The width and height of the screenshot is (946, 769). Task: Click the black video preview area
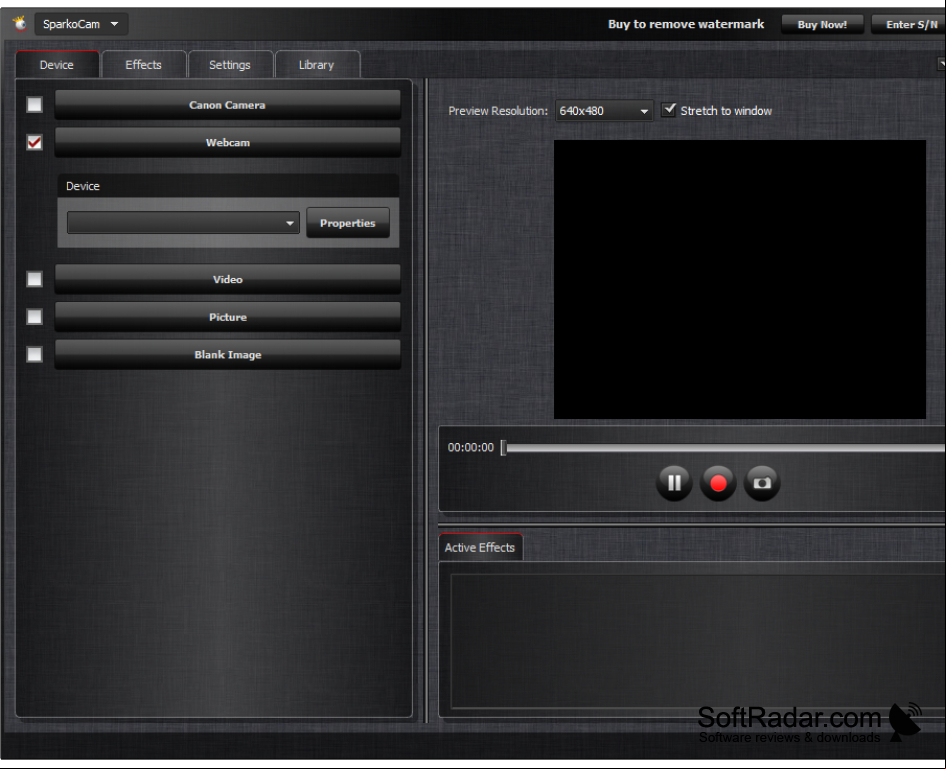pos(740,279)
